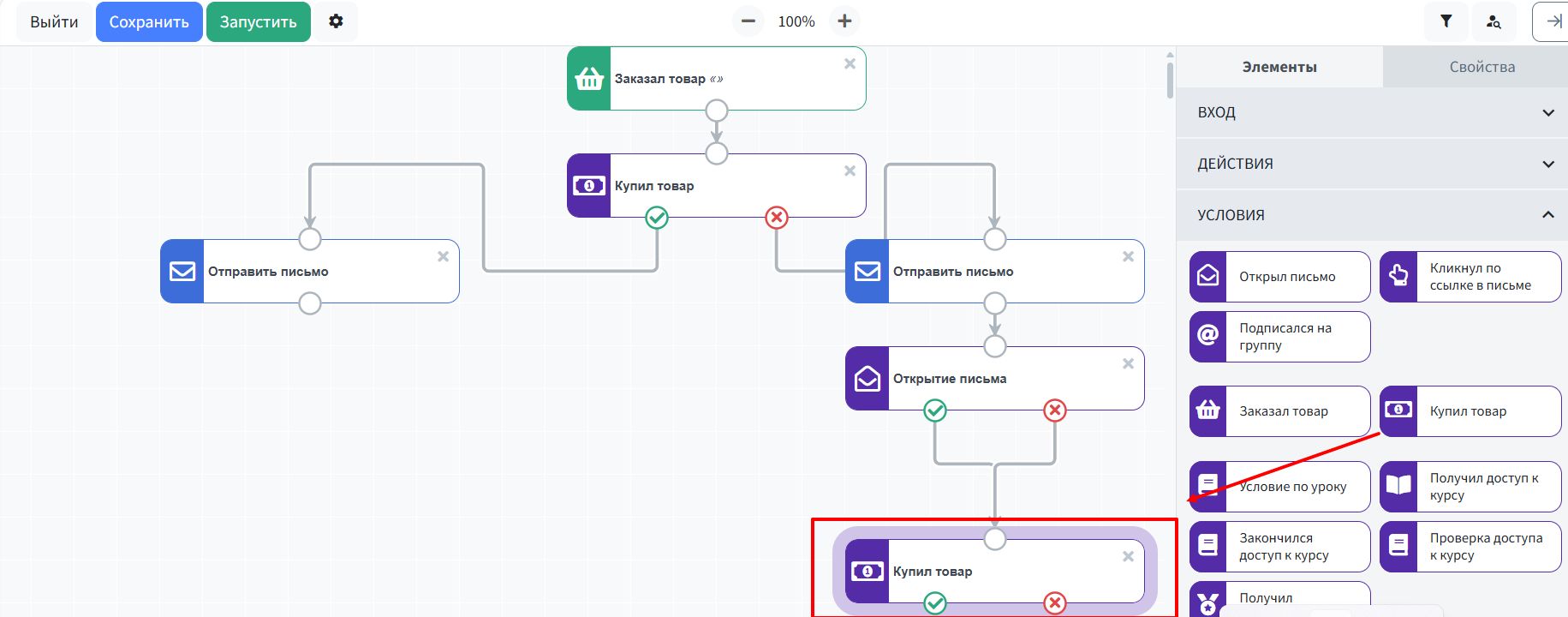Click output connector of right Отправить письмо

coord(995,303)
